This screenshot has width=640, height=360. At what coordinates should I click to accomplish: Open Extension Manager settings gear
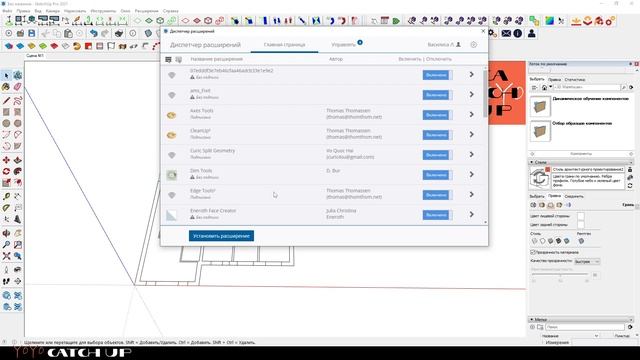[x=473, y=44]
